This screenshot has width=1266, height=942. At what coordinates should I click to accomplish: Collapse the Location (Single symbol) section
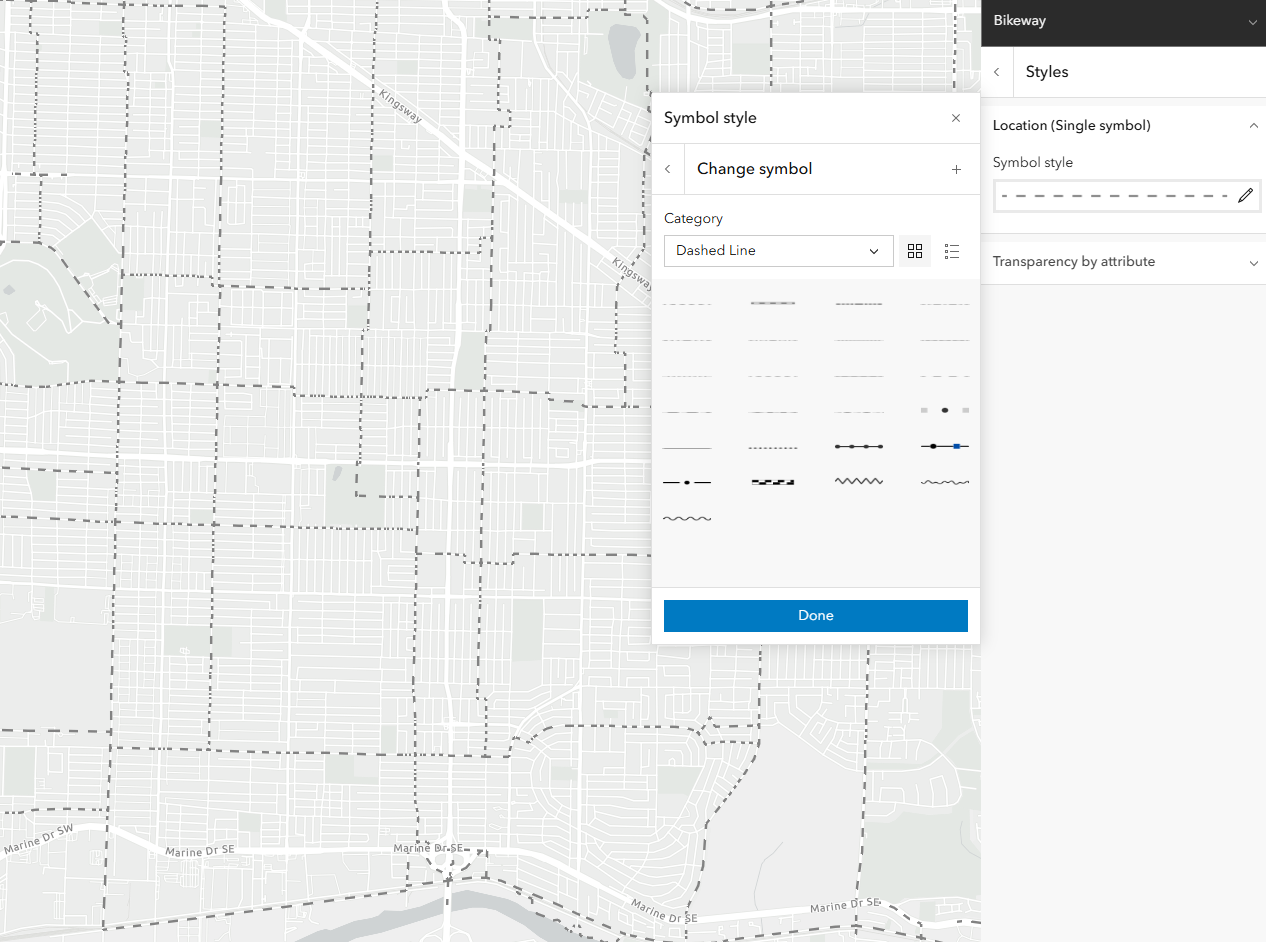point(1254,125)
